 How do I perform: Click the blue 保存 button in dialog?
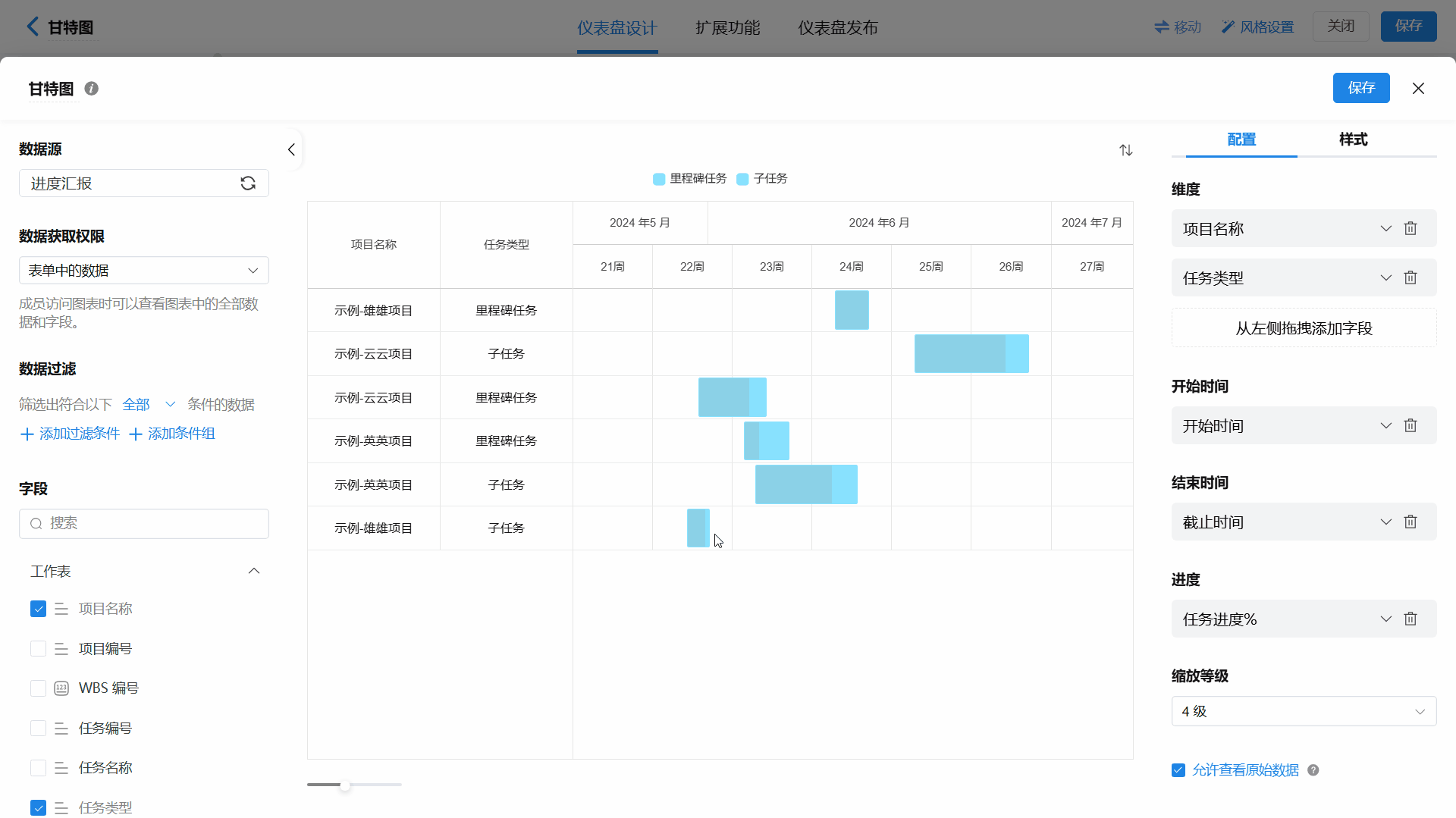pyautogui.click(x=1360, y=88)
